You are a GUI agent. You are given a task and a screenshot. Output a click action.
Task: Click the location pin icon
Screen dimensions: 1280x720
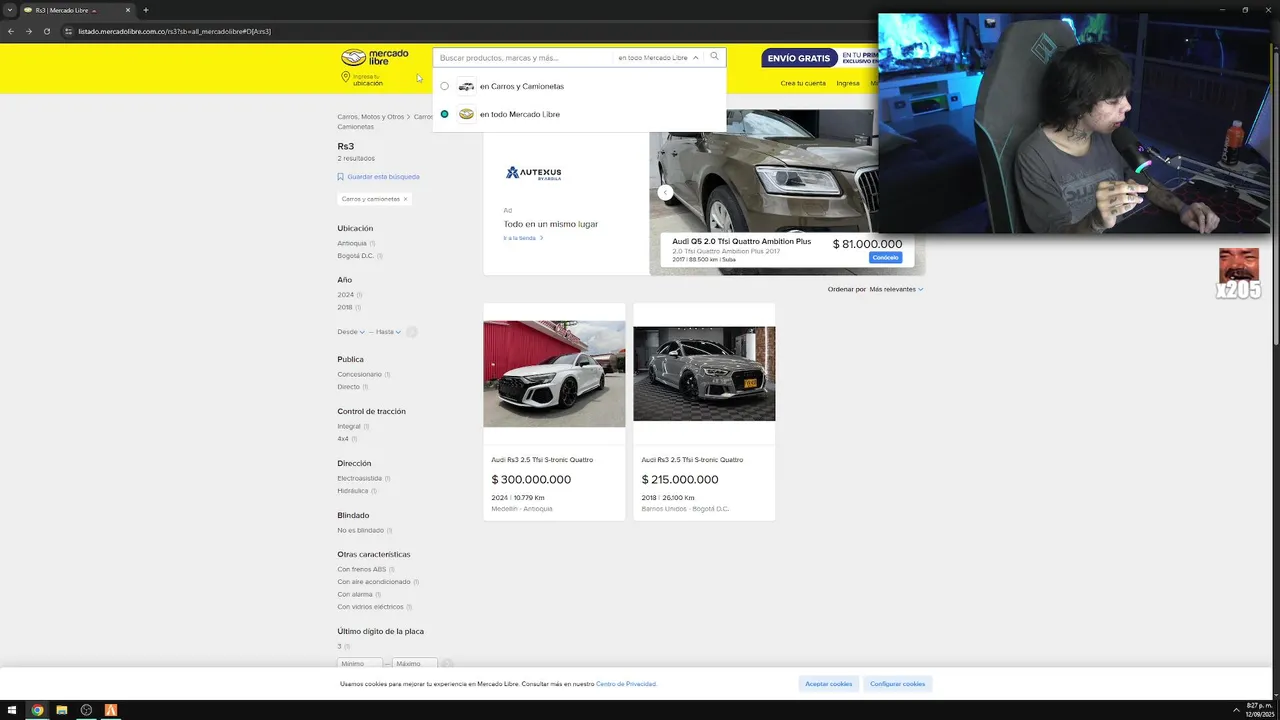pos(346,77)
